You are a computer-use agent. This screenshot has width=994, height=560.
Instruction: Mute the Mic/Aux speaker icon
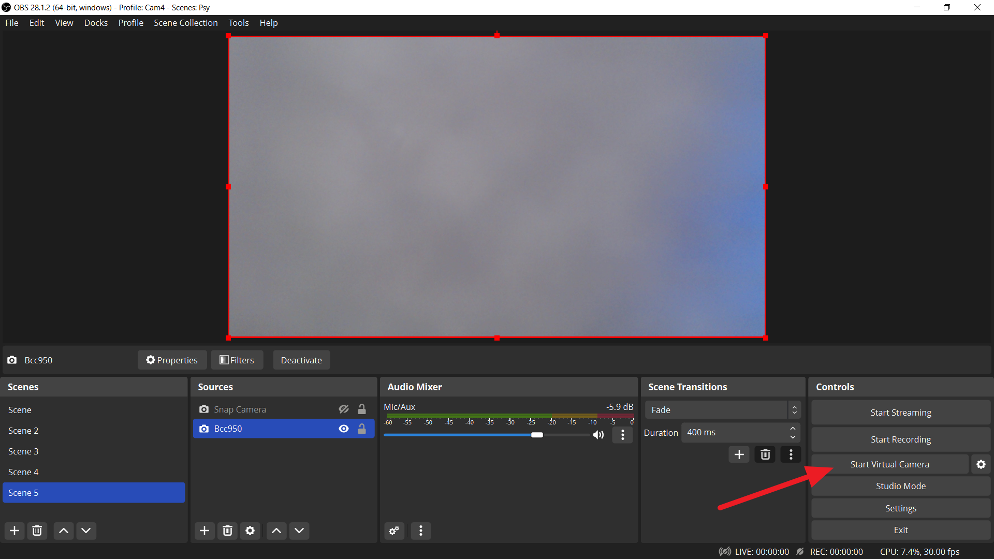click(598, 435)
